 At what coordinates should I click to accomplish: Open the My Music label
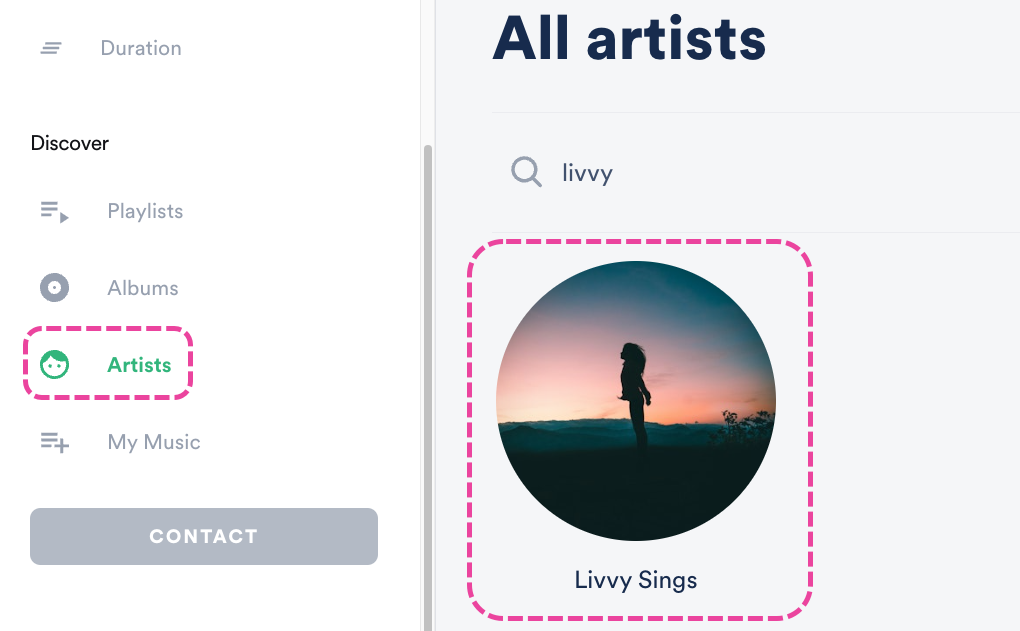(154, 442)
